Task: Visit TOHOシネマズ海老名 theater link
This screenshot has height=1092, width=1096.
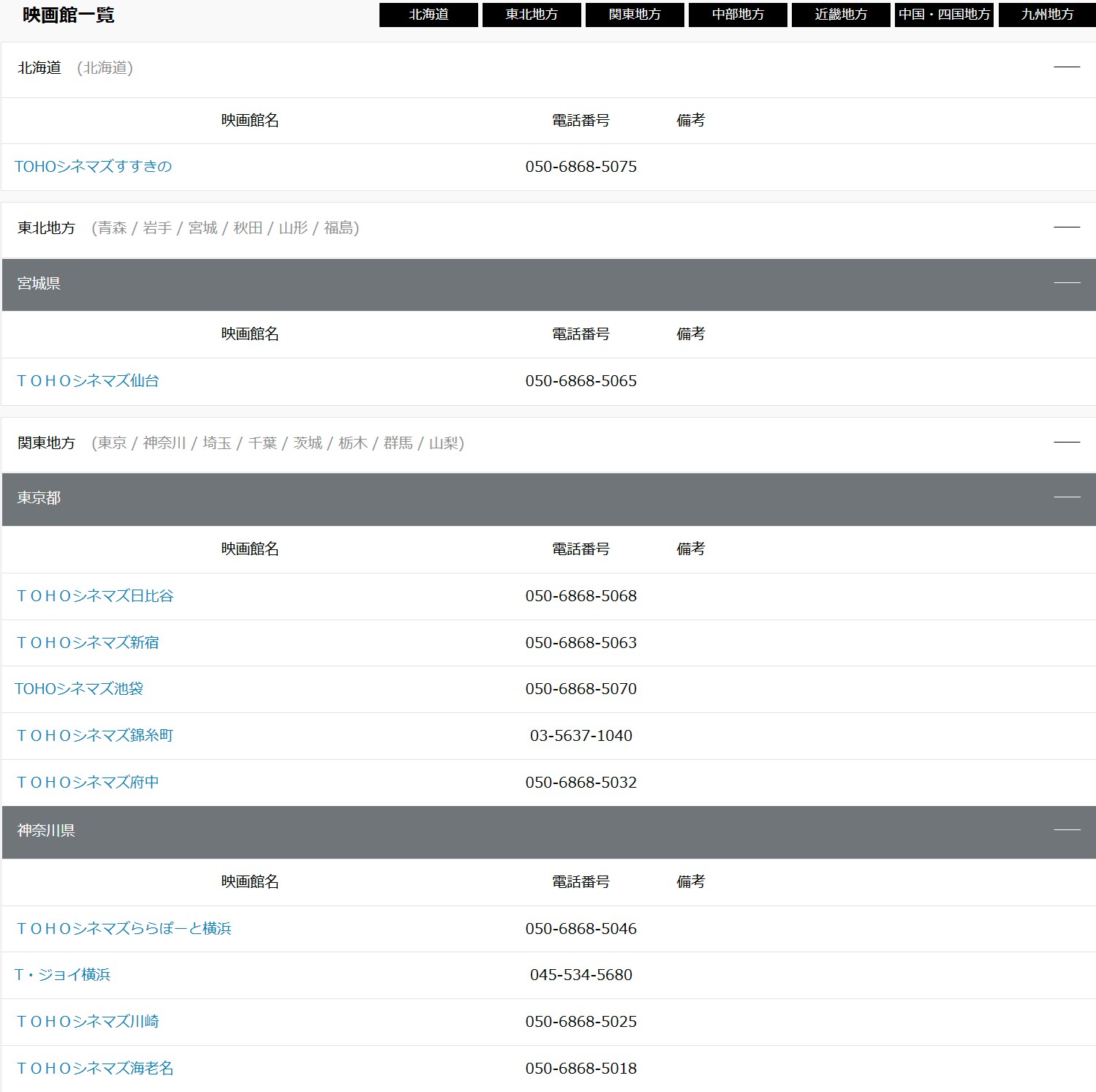Action: pos(95,1069)
